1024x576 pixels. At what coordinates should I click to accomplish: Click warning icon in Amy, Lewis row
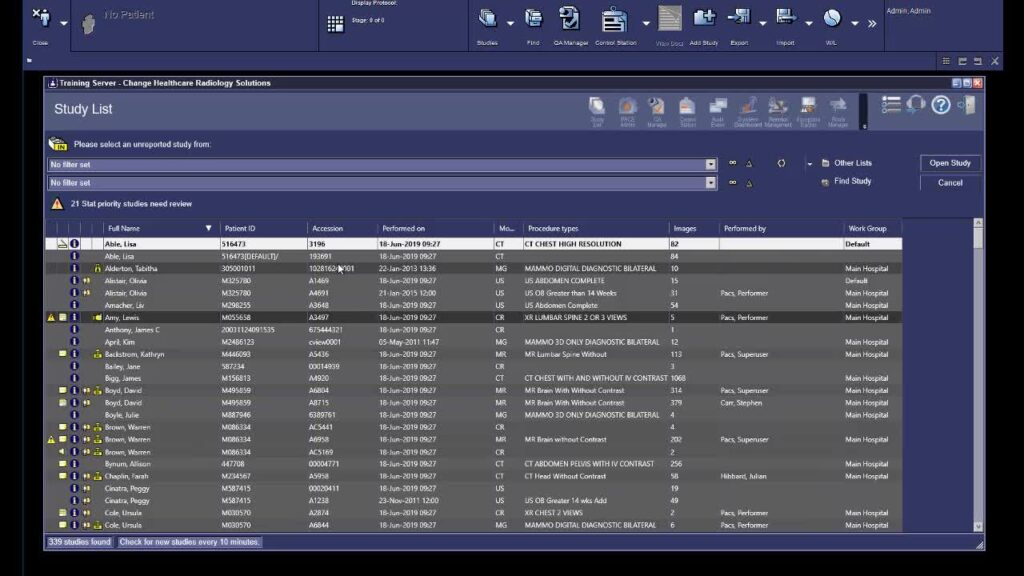[x=51, y=317]
